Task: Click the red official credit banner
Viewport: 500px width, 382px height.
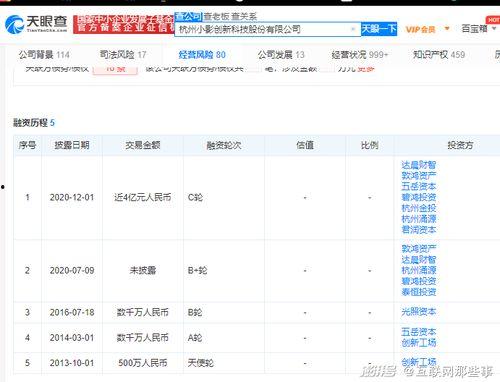Action: coord(124,24)
